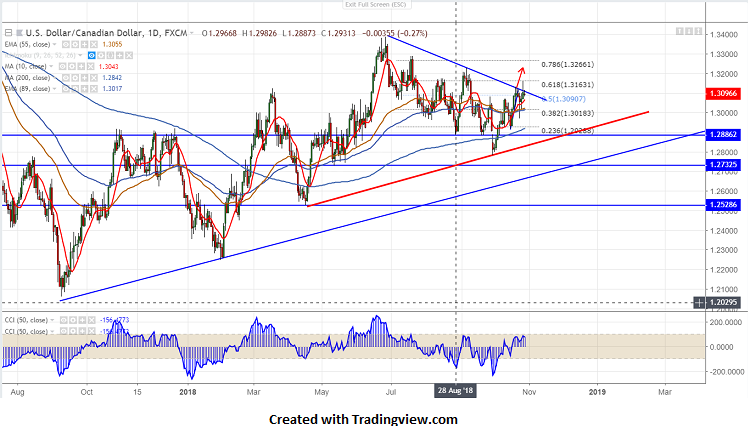
Task: Click the 2019 label on time axis
Action: 597,392
